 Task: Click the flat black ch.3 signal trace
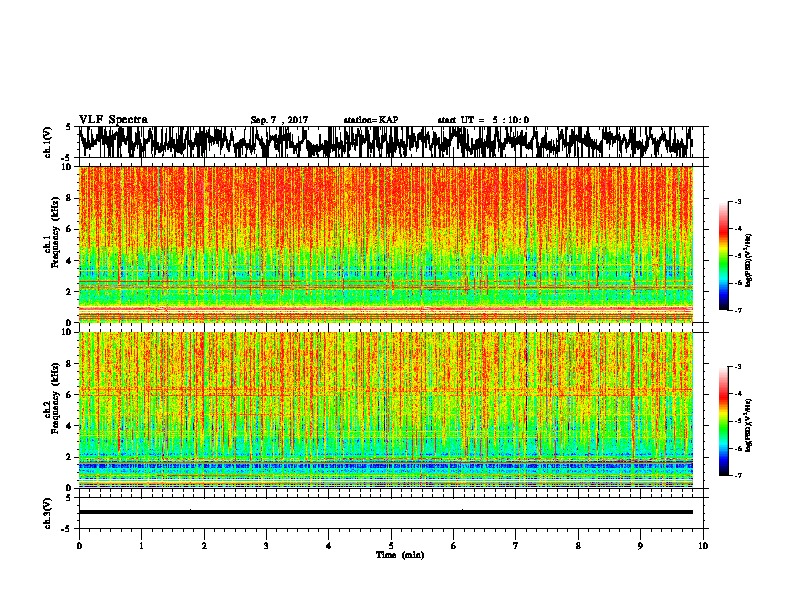385,512
